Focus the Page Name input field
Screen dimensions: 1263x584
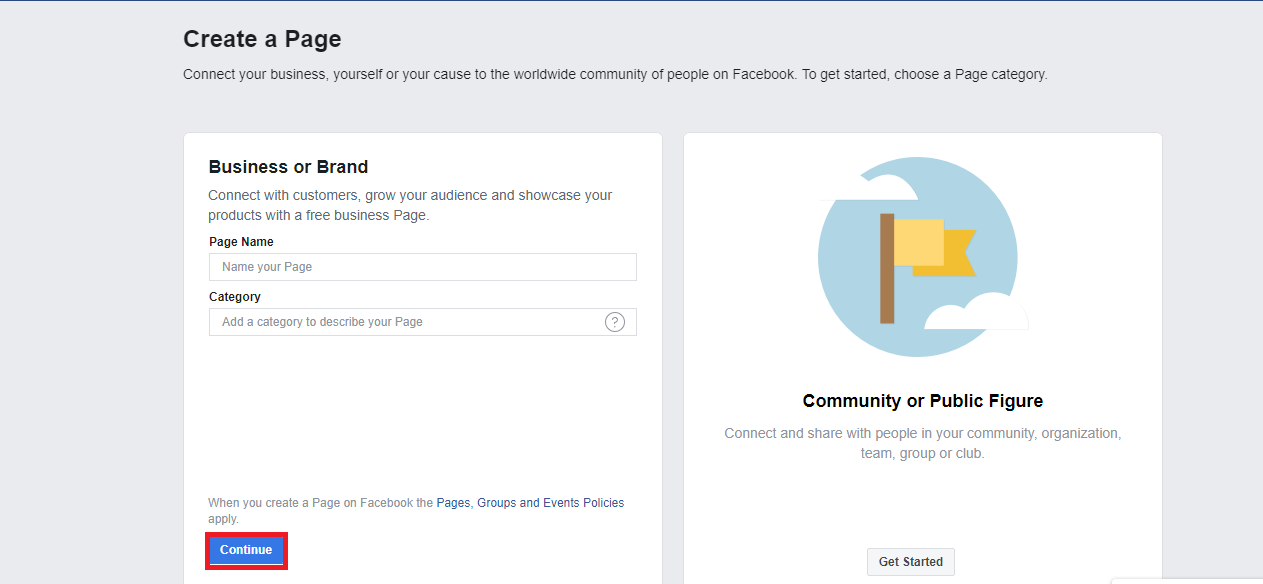(x=423, y=267)
